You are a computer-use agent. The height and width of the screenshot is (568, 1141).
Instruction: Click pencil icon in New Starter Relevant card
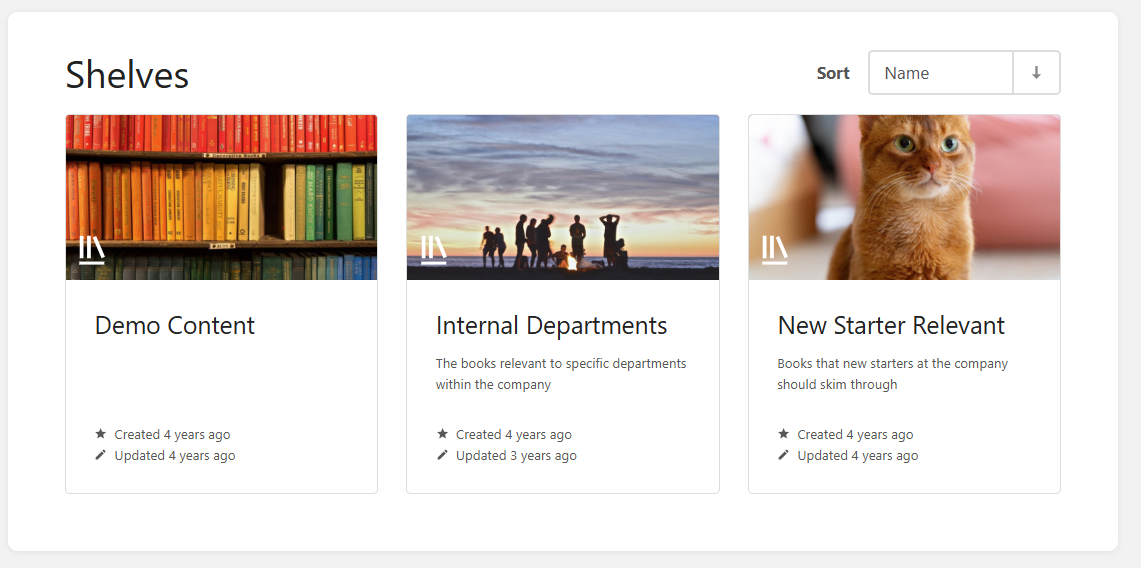click(x=783, y=455)
